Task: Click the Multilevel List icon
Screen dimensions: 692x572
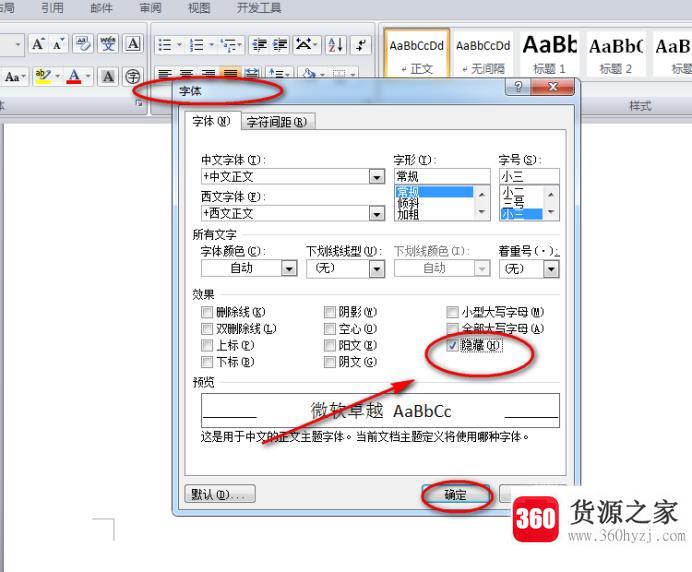Action: point(231,45)
